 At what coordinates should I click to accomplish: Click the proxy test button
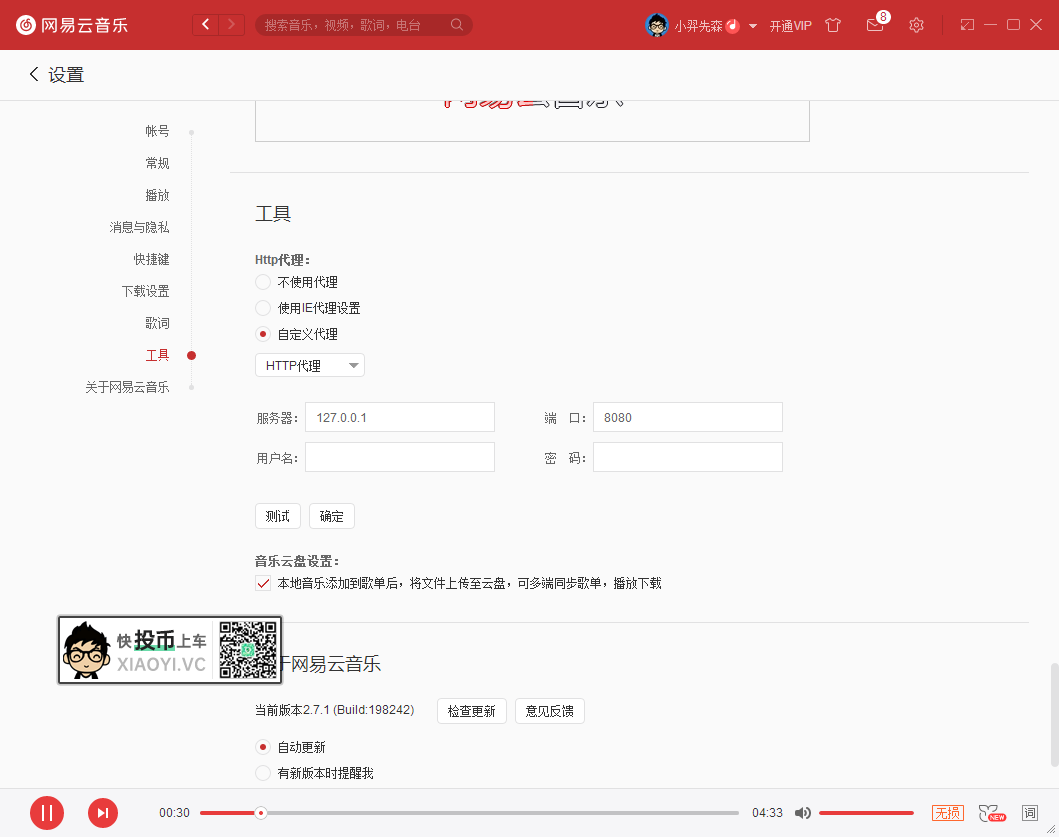coord(277,516)
